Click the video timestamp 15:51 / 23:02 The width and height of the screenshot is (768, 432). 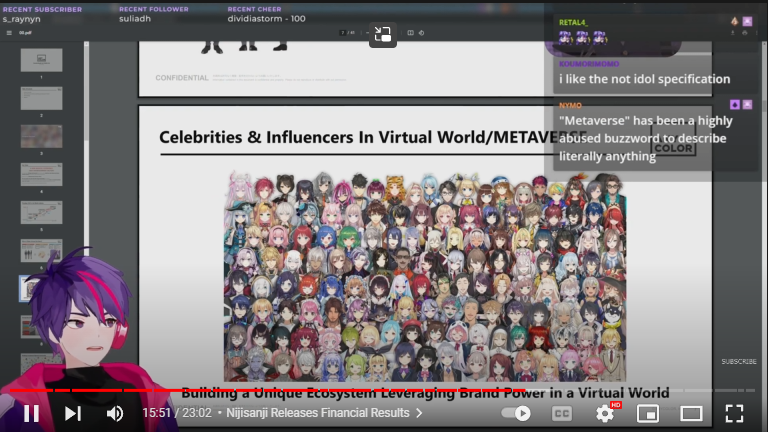coord(177,413)
